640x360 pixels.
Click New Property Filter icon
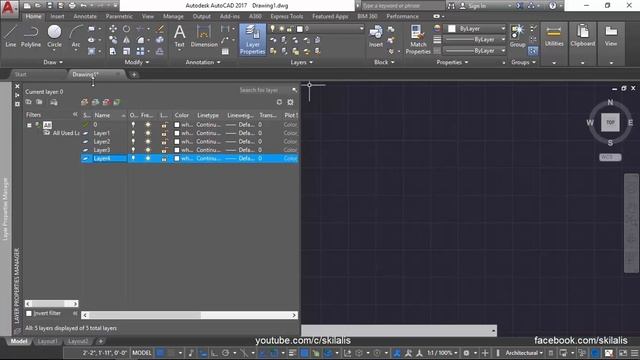[x=29, y=102]
